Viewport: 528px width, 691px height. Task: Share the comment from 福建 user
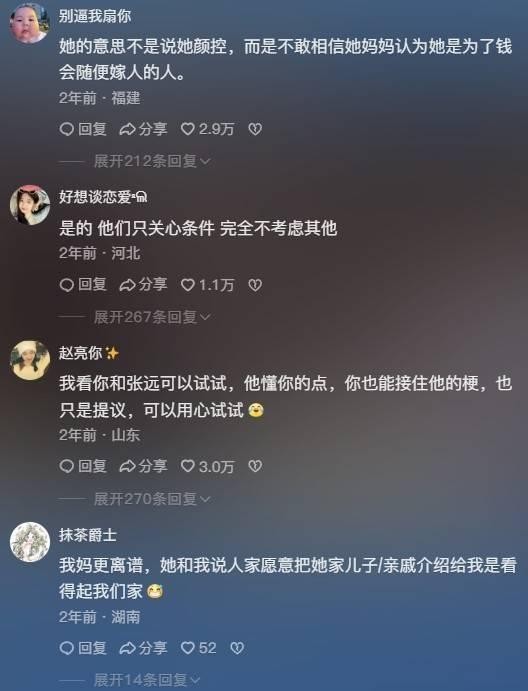[143, 129]
